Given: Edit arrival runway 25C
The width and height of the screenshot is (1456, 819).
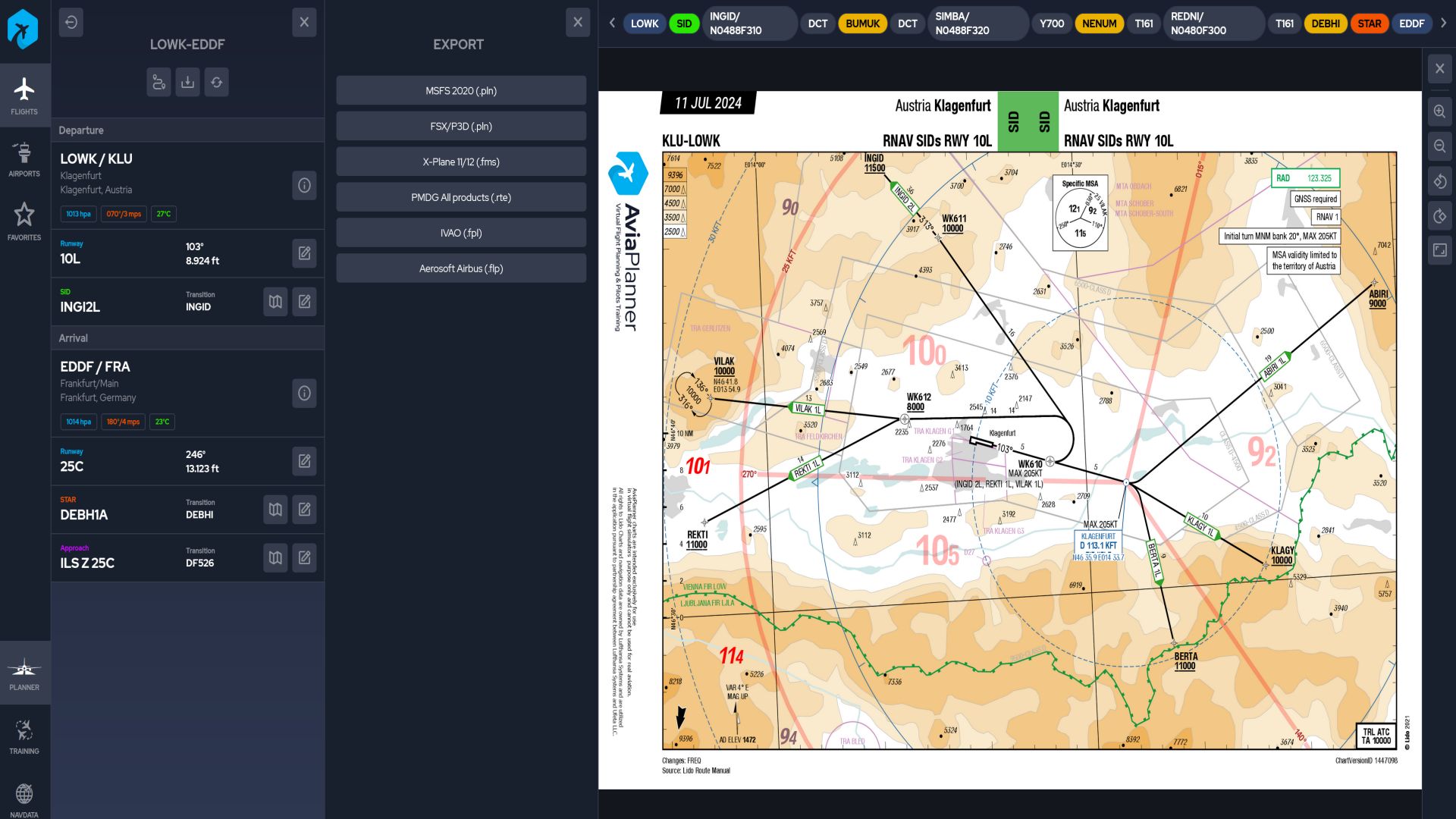Looking at the screenshot, I should click(304, 461).
